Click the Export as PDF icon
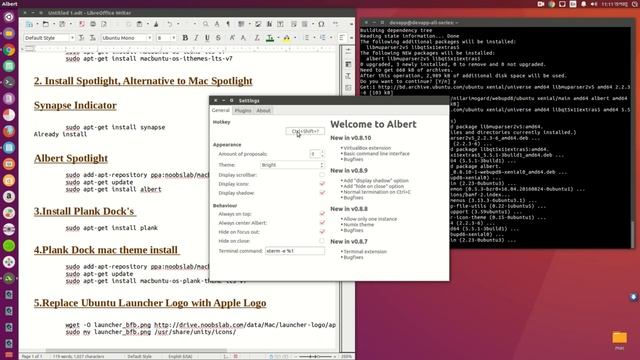Image resolution: width=640 pixels, height=360 pixels. tap(82, 24)
